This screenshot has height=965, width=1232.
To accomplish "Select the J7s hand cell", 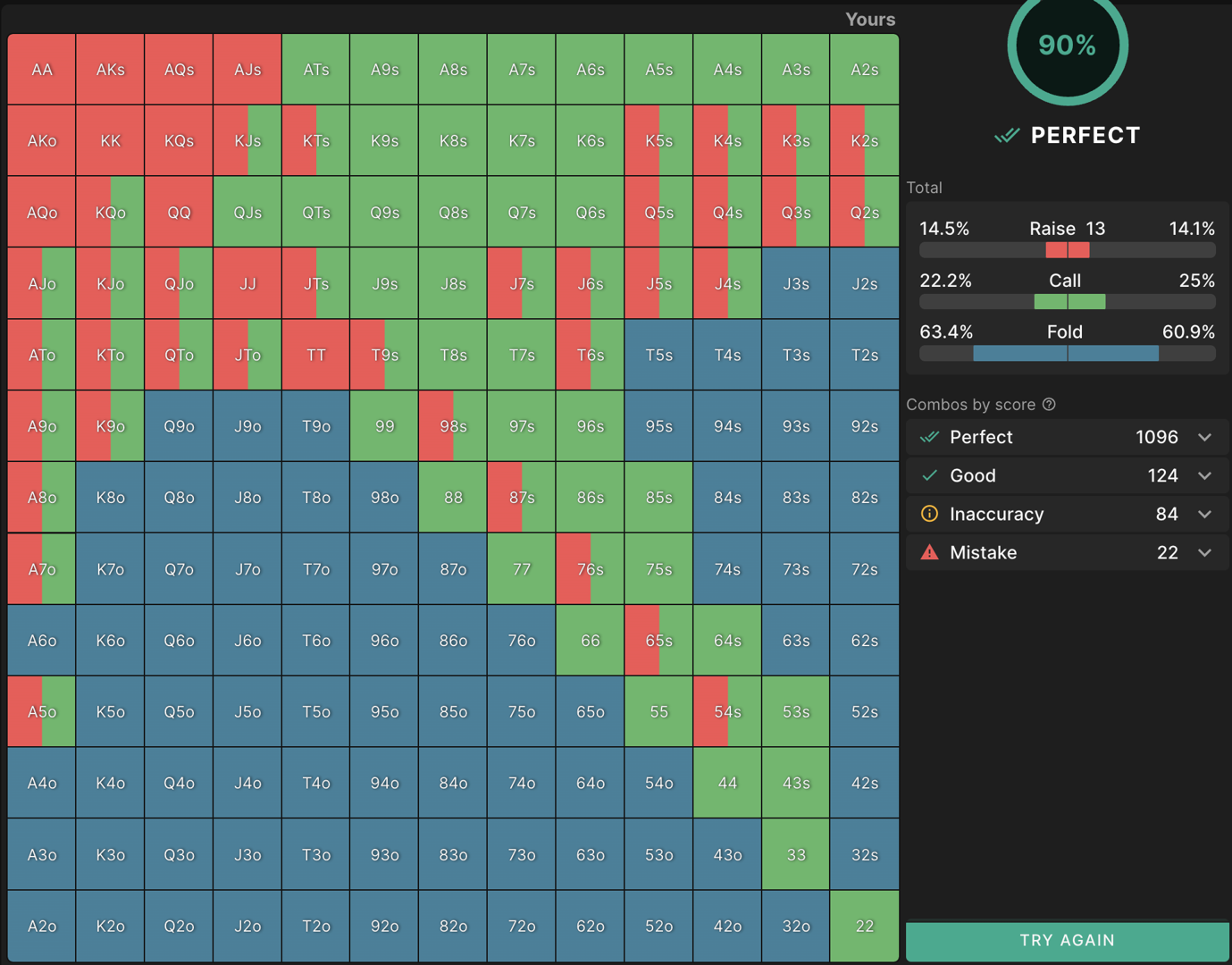I will [522, 284].
